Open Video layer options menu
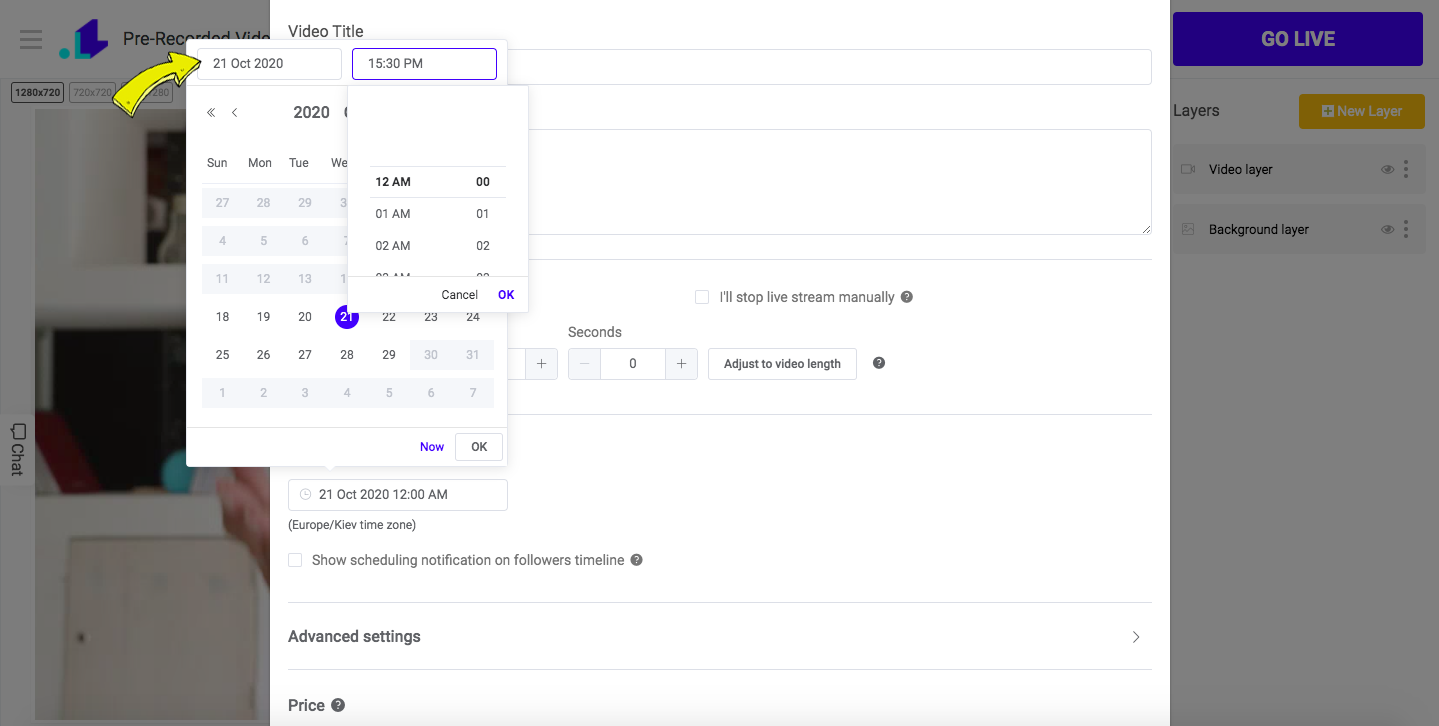This screenshot has width=1439, height=726. pyautogui.click(x=1406, y=169)
